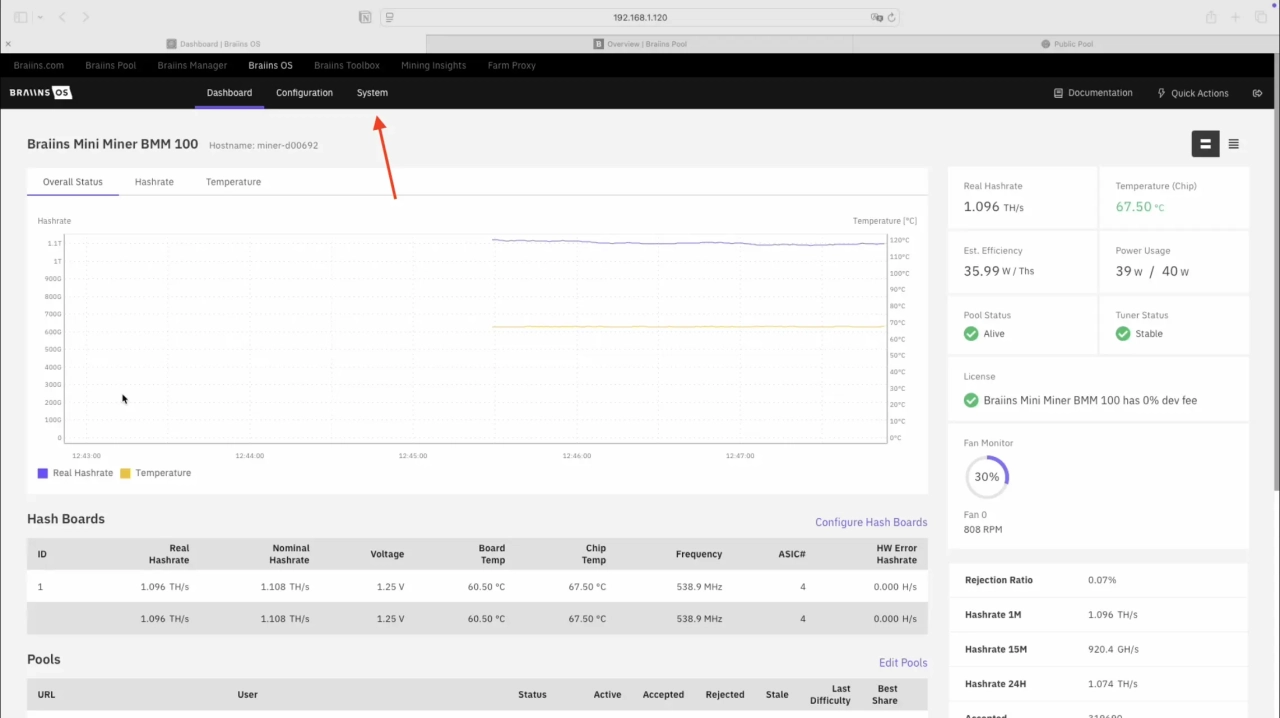Open the Configuration menu

[304, 93]
